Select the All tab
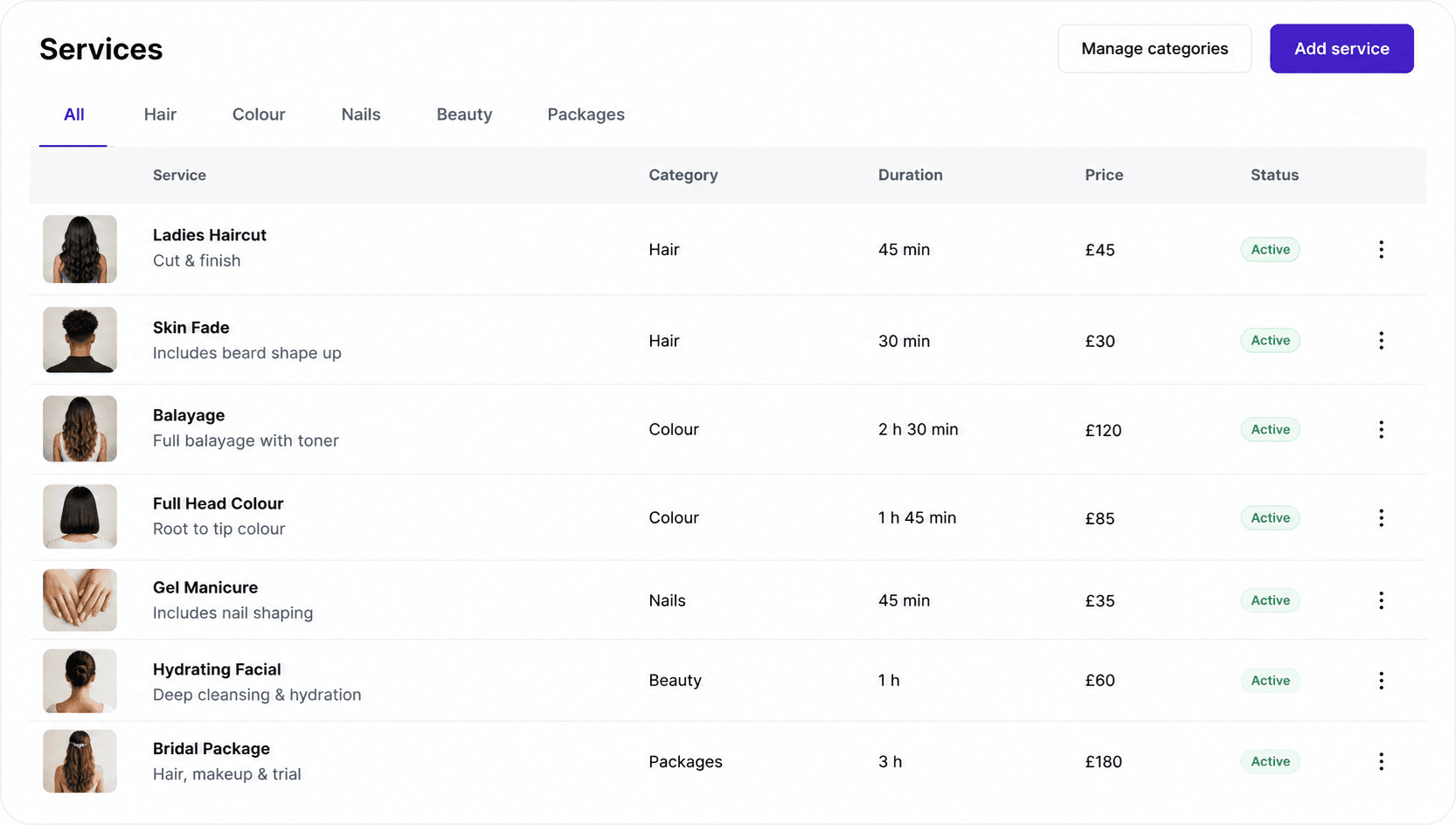Viewport: 1456px width, 825px height. pos(73,114)
